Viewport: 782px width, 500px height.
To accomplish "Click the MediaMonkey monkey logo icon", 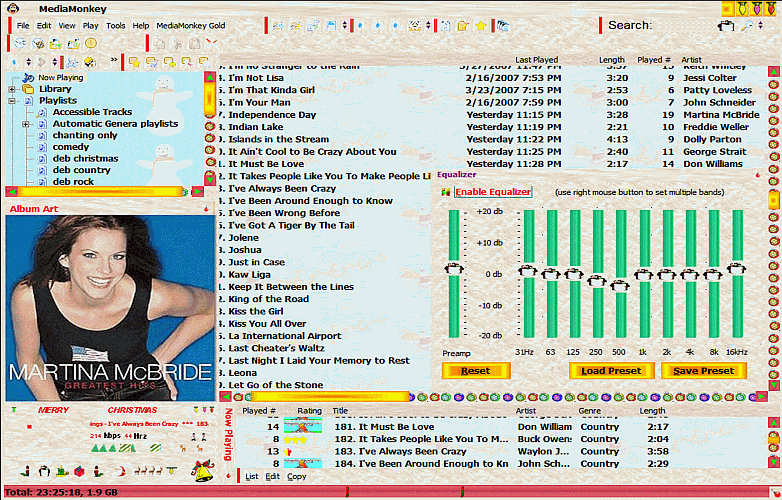I will [12, 8].
